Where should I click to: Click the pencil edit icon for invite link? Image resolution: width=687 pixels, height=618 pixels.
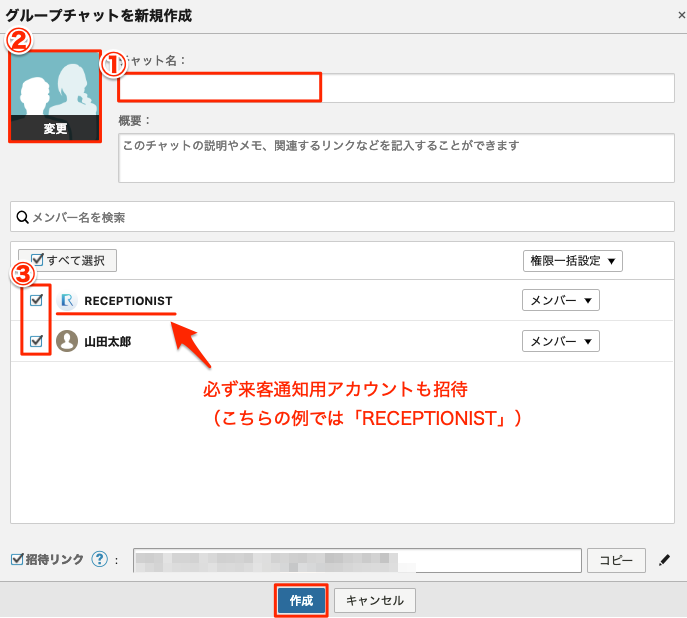coord(664,559)
